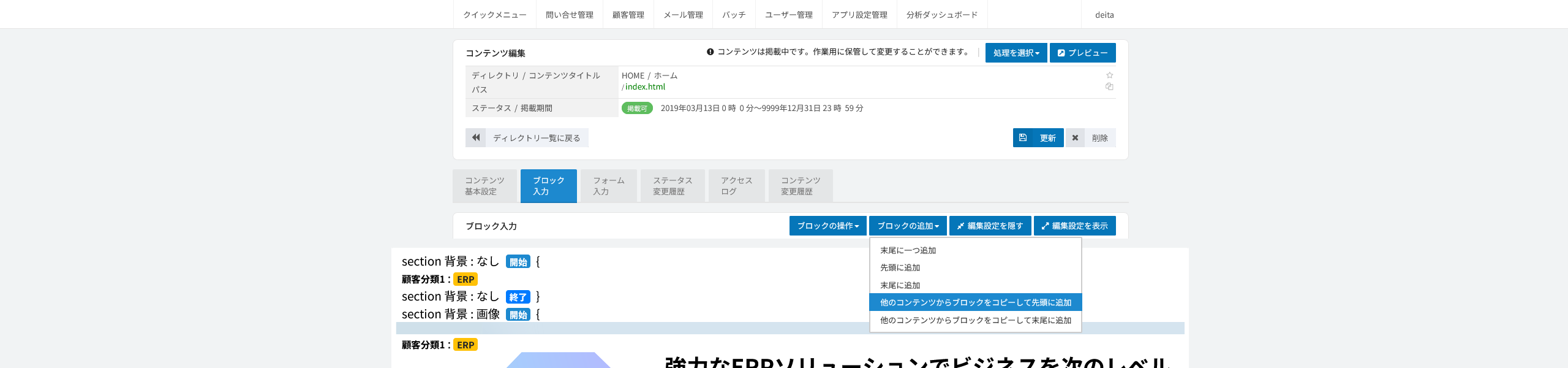Screen dimensions: 1568x368
Task: Click the コンテンツ編集 heading
Action: 496,53
